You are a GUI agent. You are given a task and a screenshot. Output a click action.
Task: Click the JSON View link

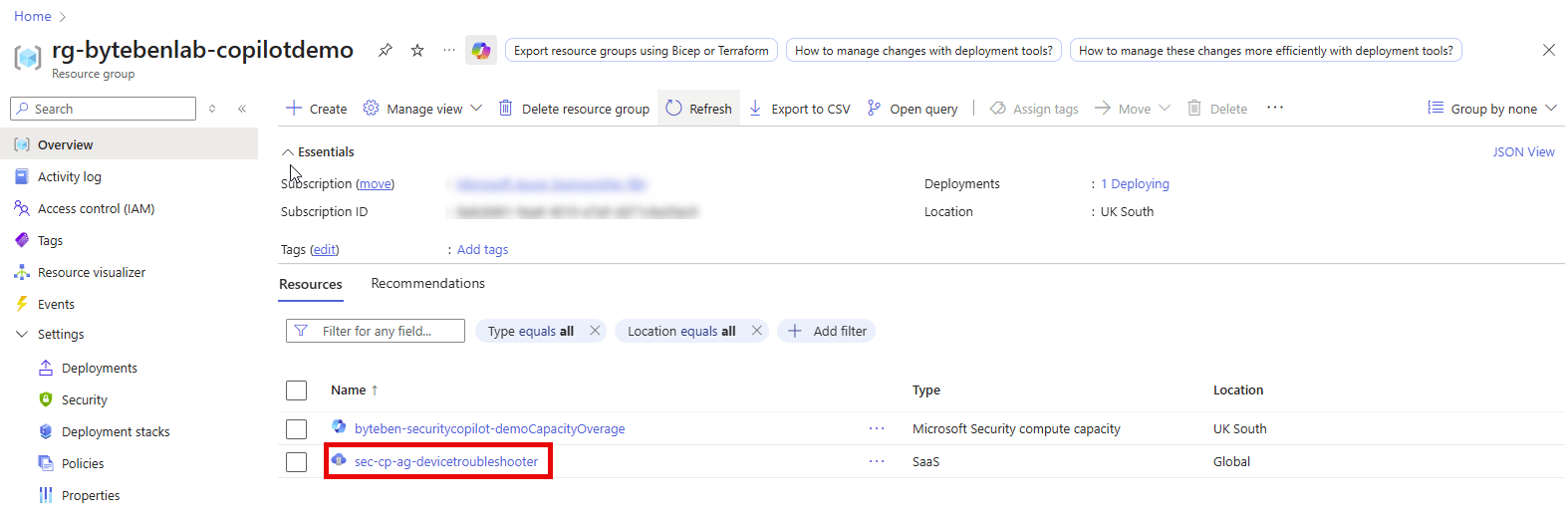tap(1523, 152)
